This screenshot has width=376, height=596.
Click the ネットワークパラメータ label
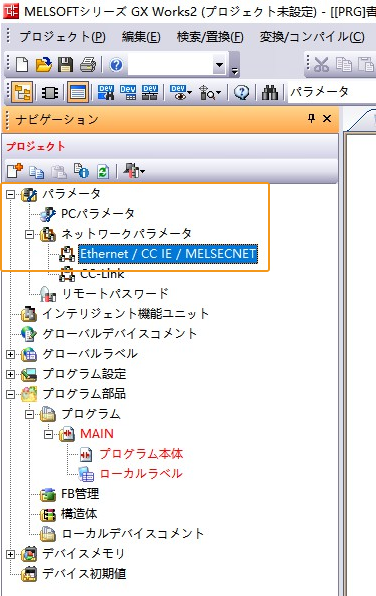tap(127, 234)
